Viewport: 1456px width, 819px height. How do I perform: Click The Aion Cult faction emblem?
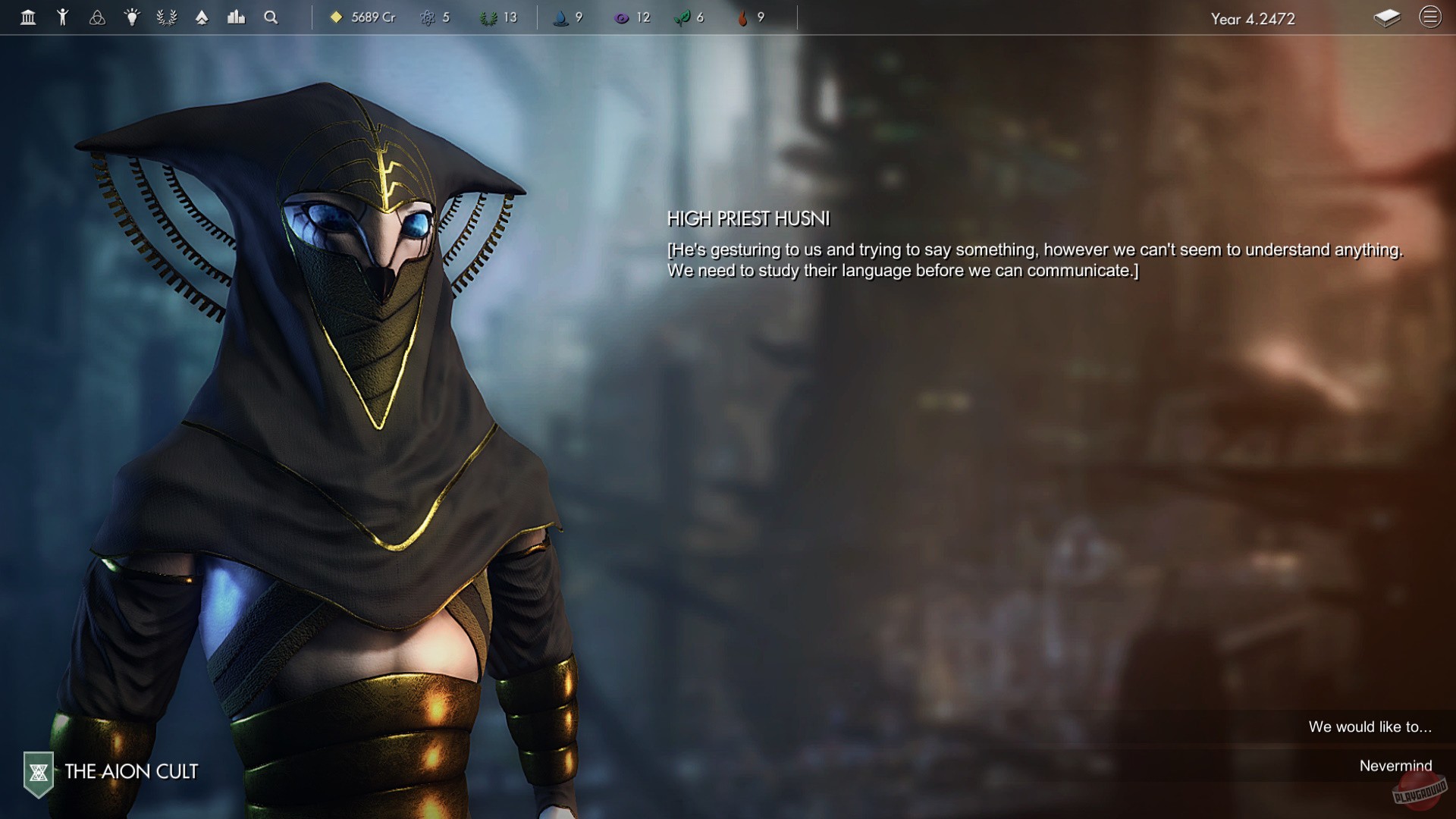39,773
